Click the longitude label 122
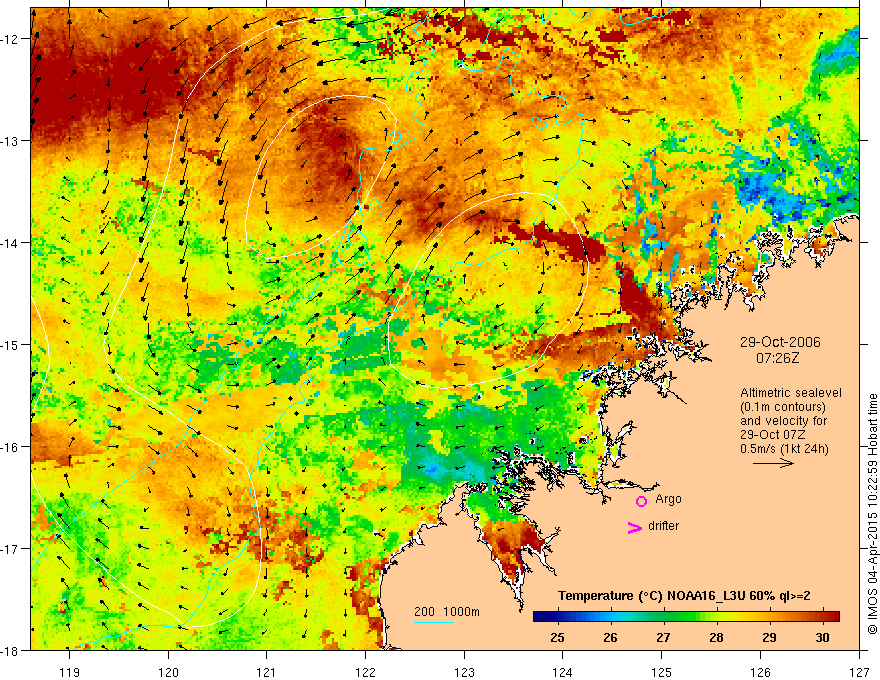Screen dimensions: 880x680 pyautogui.click(x=365, y=672)
